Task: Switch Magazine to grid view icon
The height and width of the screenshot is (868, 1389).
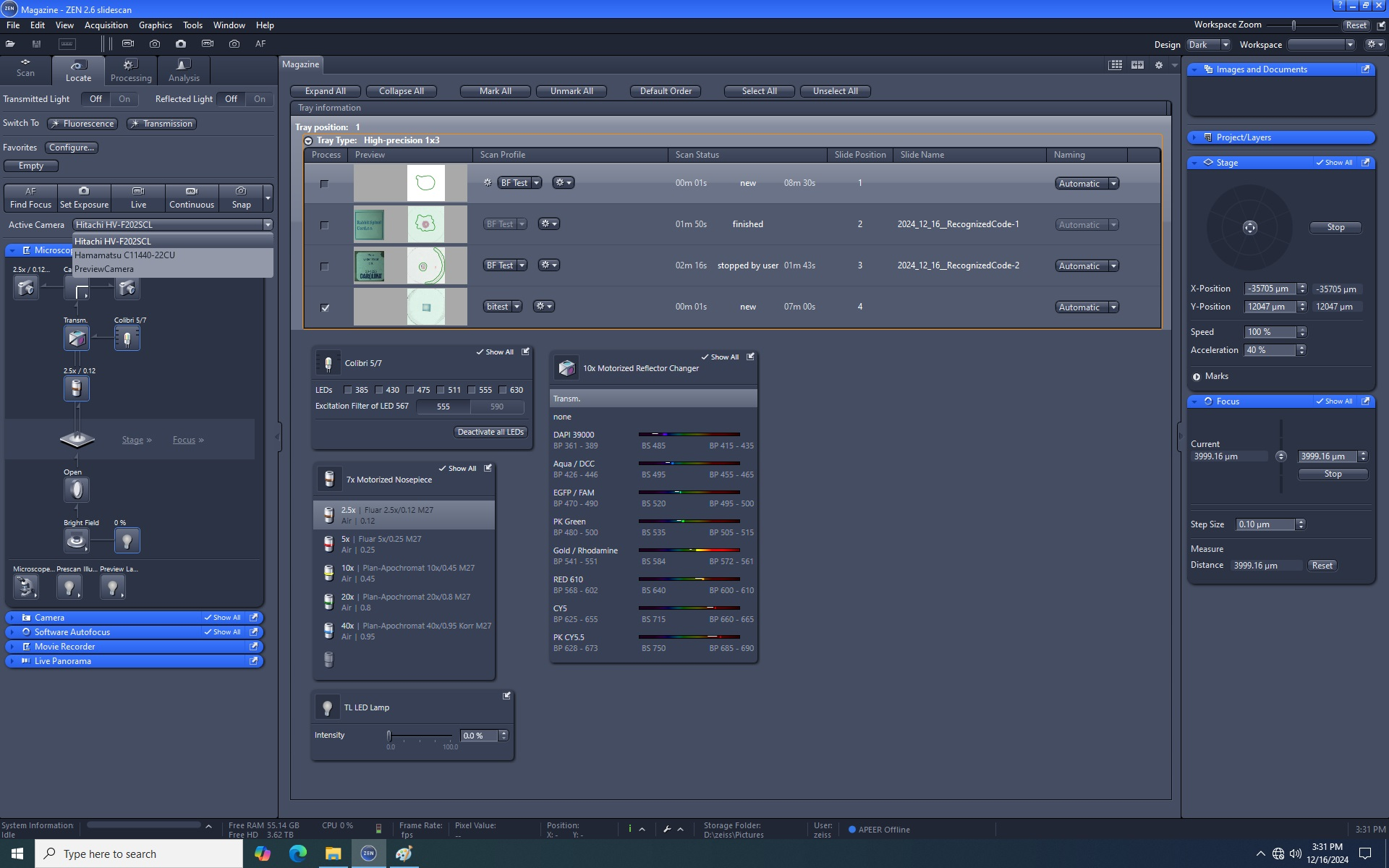Action: (1116, 65)
